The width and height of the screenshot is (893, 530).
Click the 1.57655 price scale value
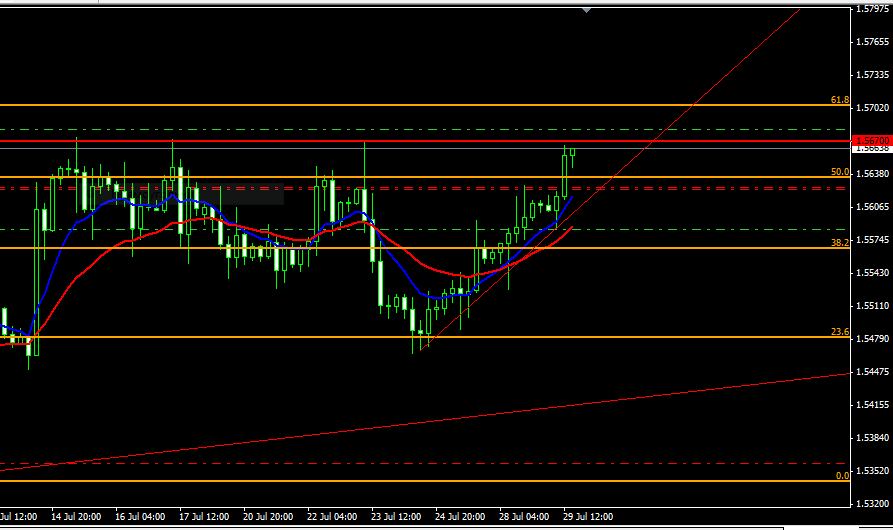872,42
